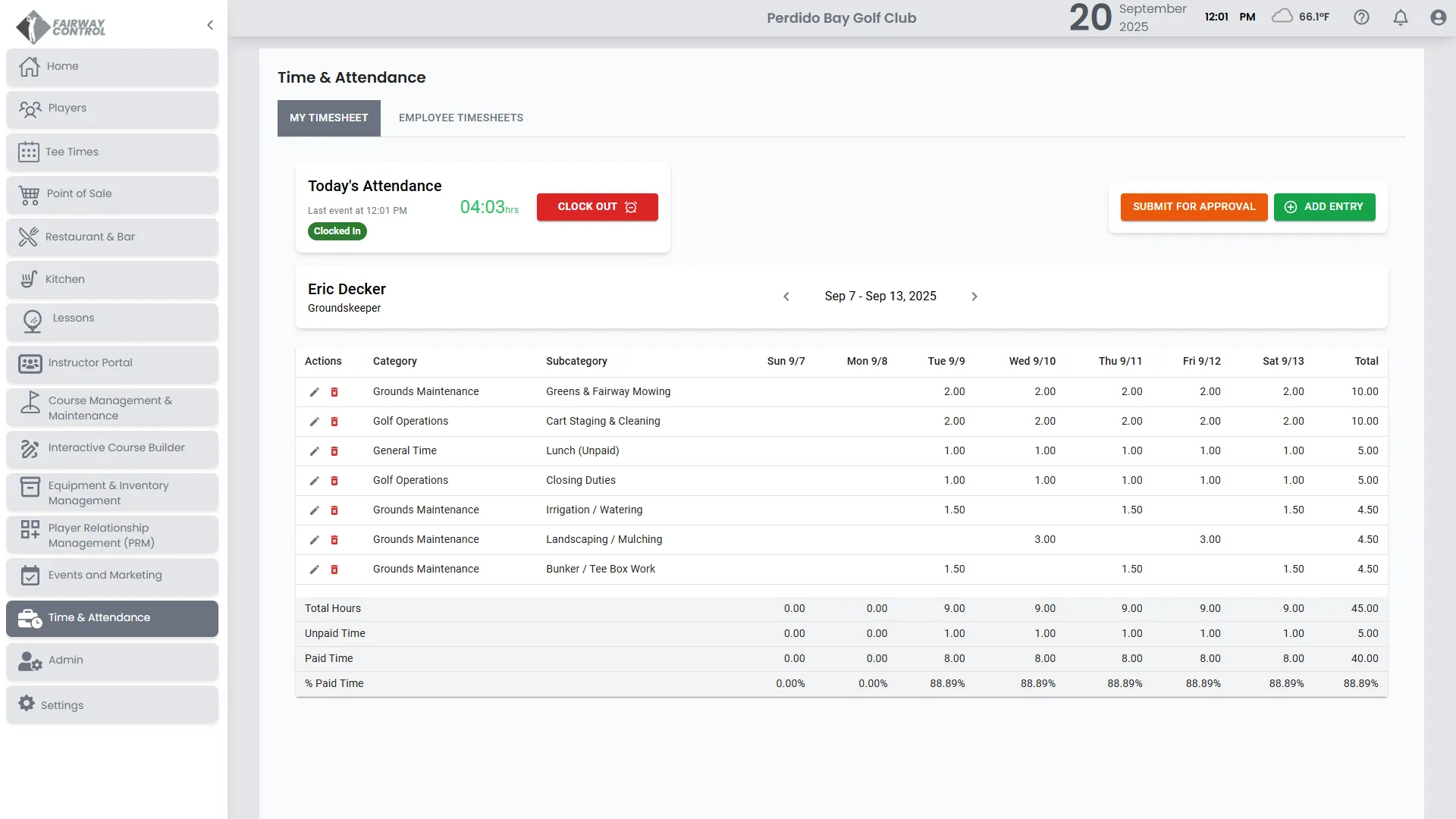Delete the Bunker / Tee Box Work row
Viewport: 1456px width, 819px height.
tap(334, 570)
